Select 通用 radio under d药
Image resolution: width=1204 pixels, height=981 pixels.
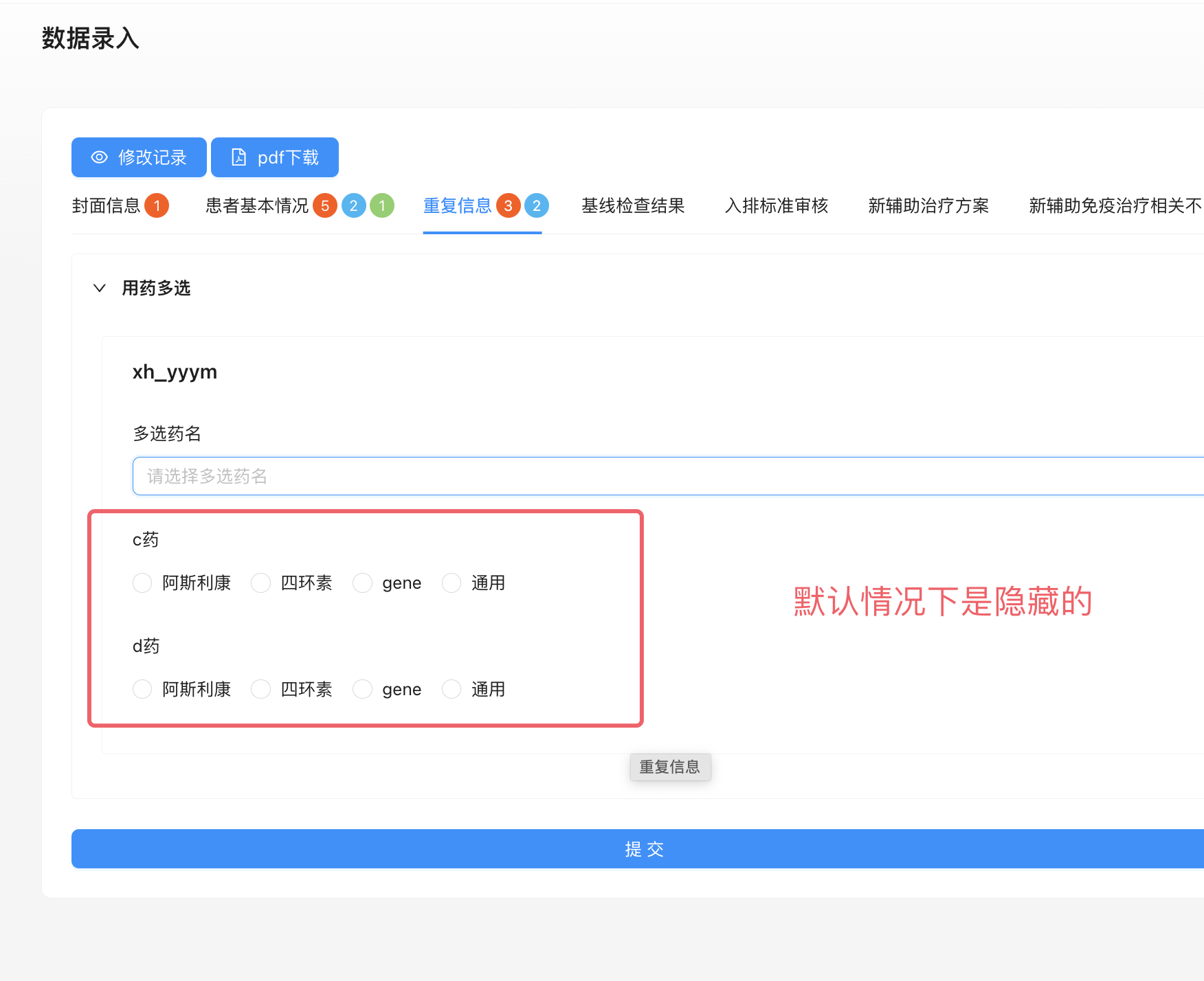point(451,689)
